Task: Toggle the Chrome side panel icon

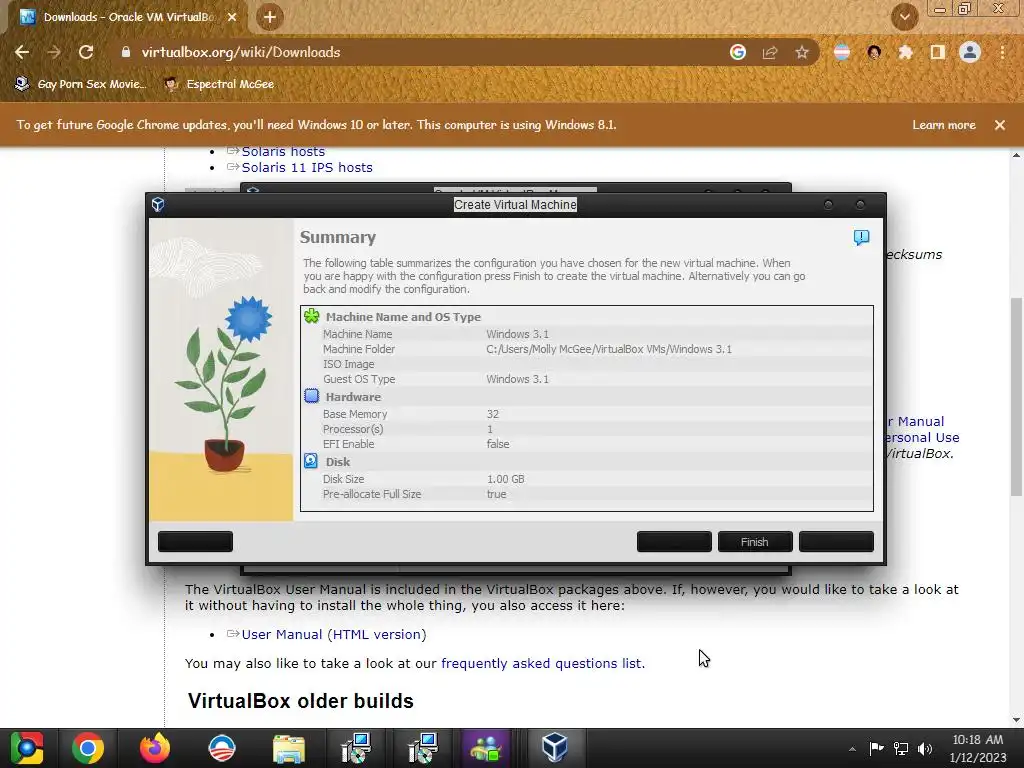Action: pos(938,52)
